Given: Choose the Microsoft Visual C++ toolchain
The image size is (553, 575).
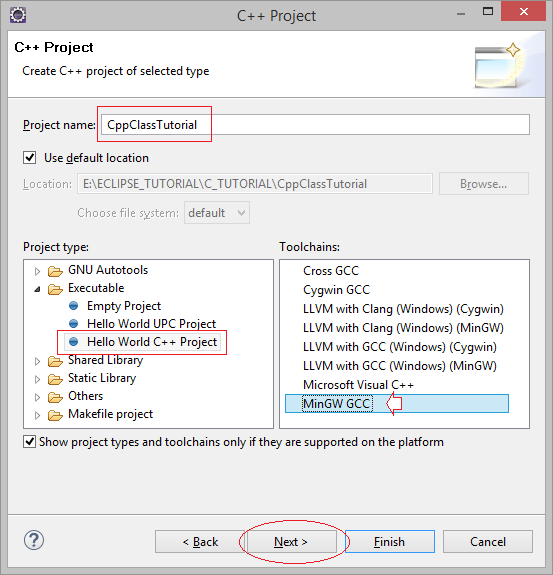Looking at the screenshot, I should (x=358, y=385).
